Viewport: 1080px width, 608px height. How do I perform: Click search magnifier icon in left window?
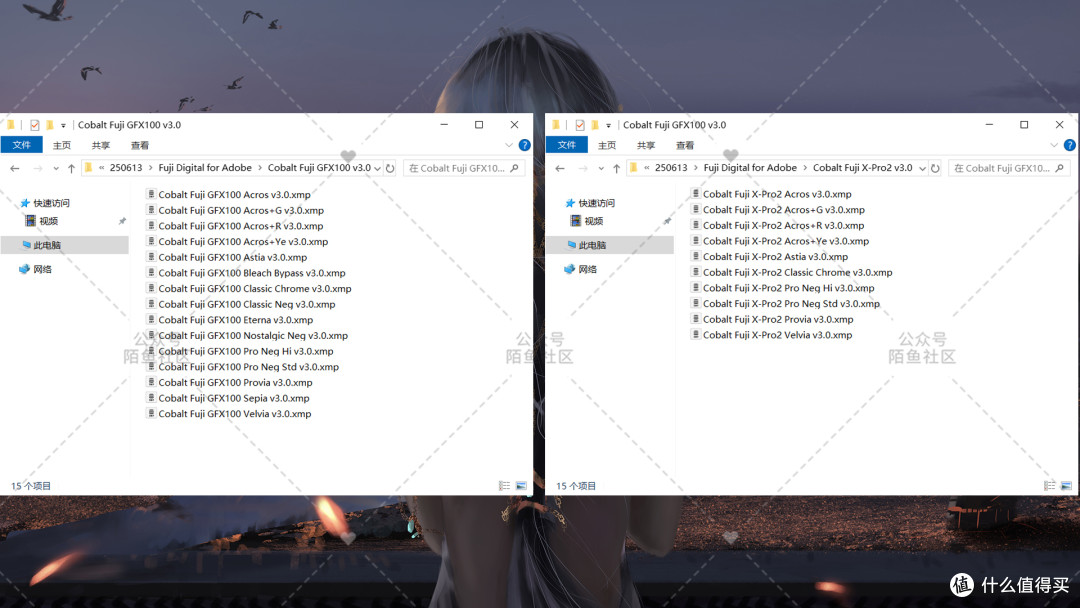pyautogui.click(x=515, y=168)
